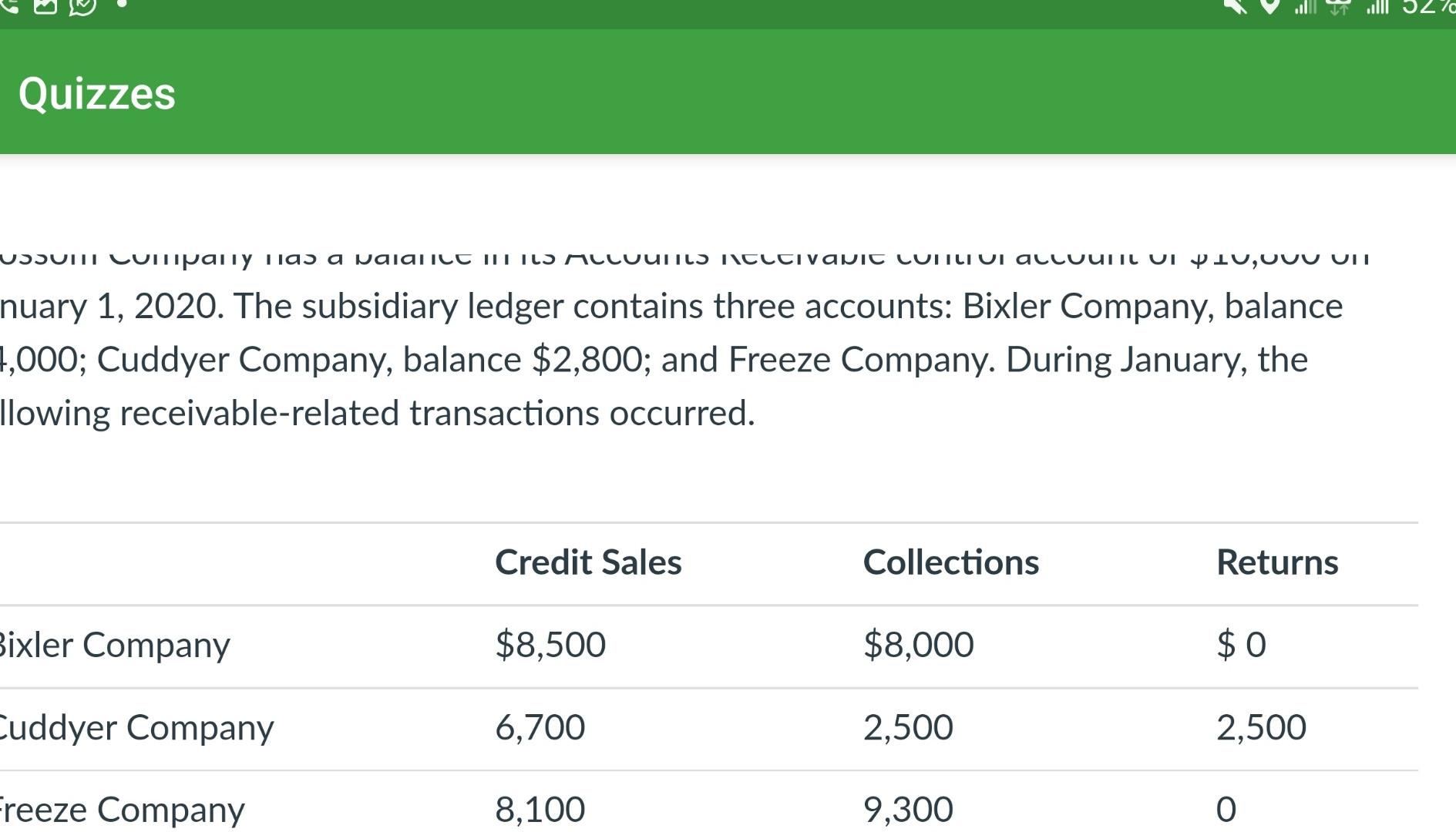Select the Quizzes header title
The image size is (1456, 832).
click(97, 94)
